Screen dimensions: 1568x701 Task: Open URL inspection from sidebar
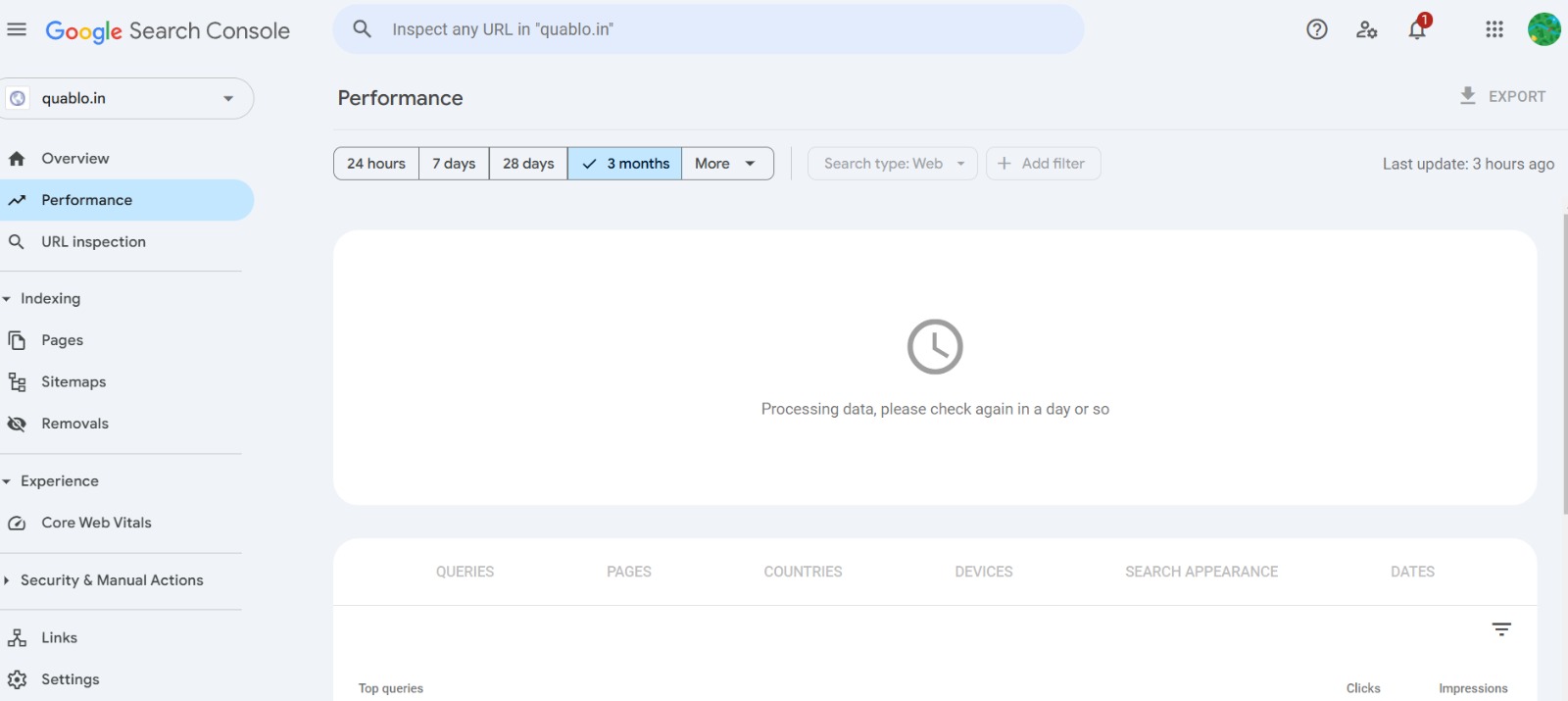click(94, 242)
